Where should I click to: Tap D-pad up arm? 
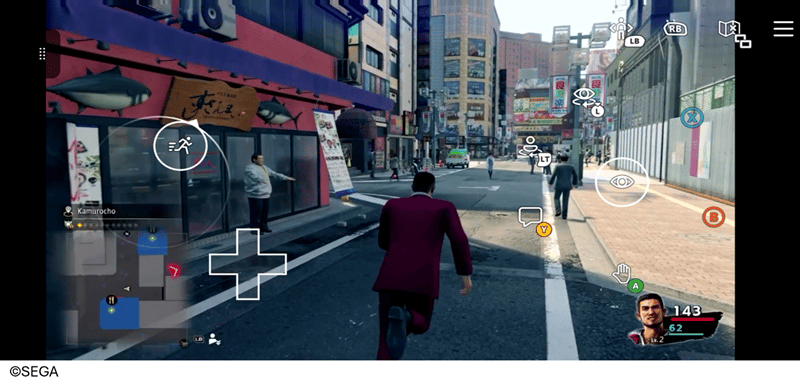248,240
